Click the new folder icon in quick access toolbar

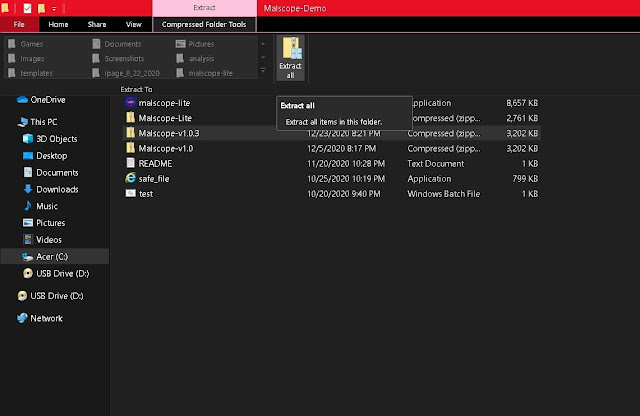[x=41, y=8]
